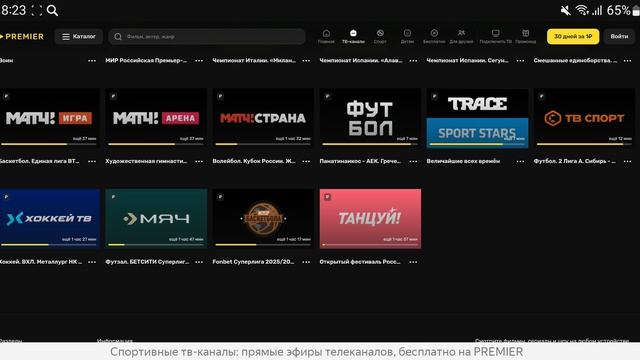Open the Матч! Страна channel thumbnail
Viewport: 640px width, 360px height.
(263, 118)
